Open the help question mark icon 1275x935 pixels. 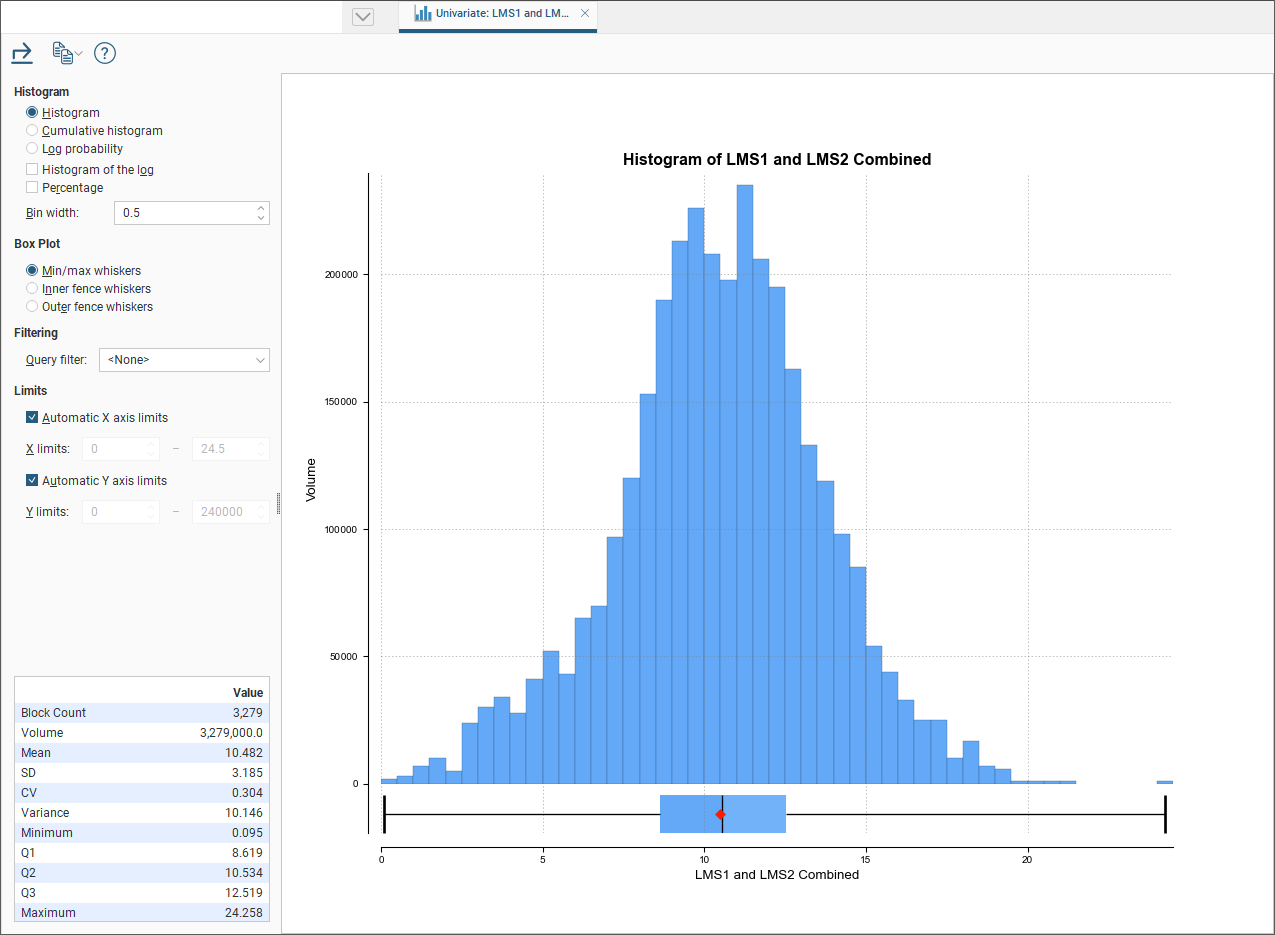click(x=105, y=53)
